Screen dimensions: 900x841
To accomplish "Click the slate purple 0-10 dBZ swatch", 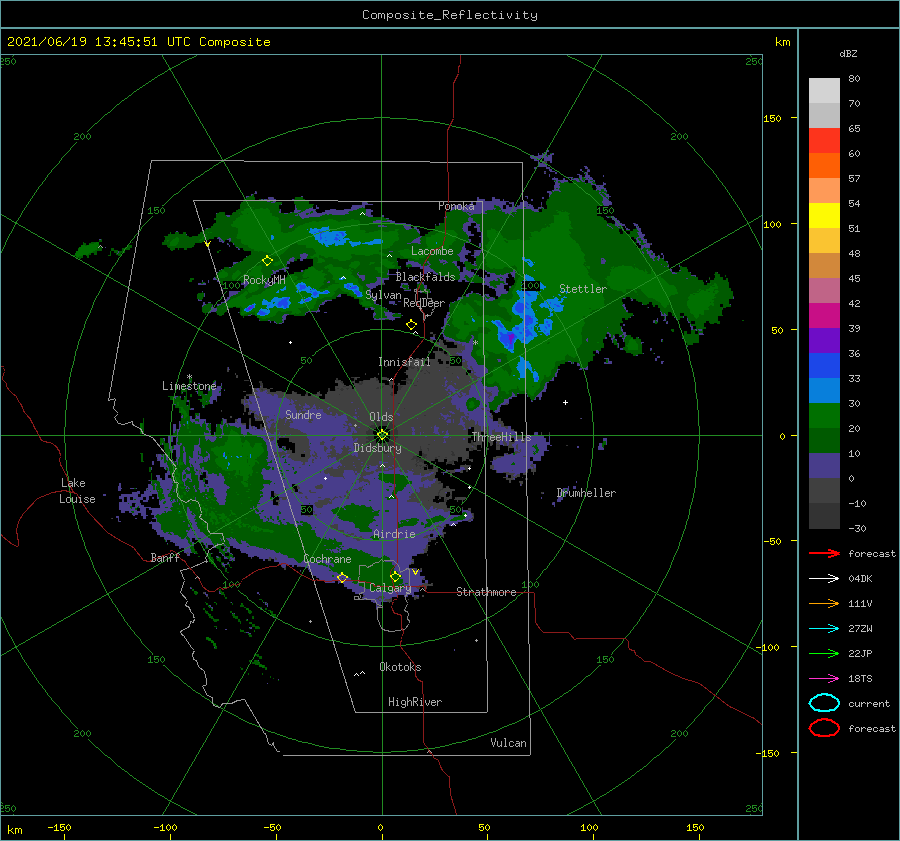I will [x=824, y=466].
